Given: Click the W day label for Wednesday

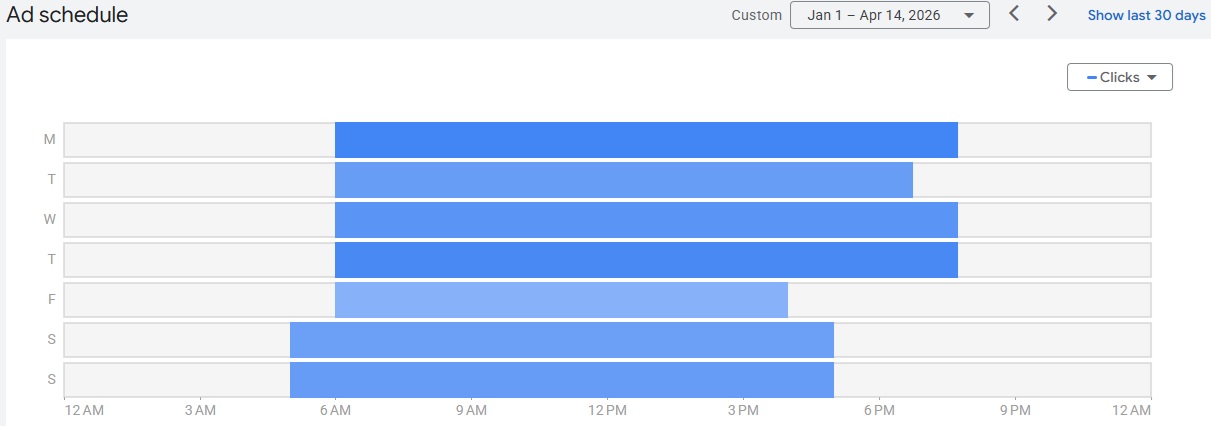Looking at the screenshot, I should pyautogui.click(x=50, y=220).
